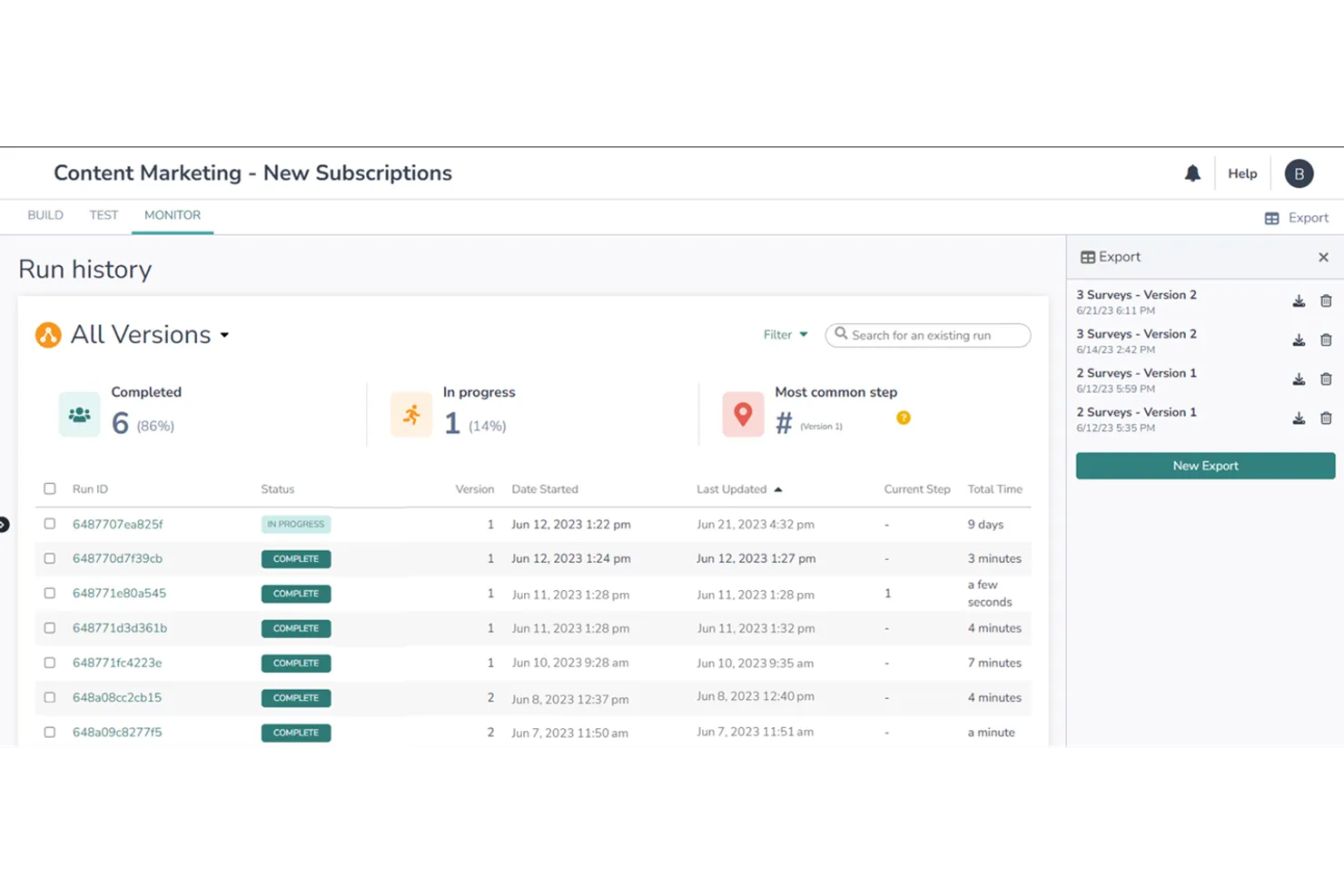Switch to the Test tab
Viewport: 1344px width, 896px height.
[104, 214]
